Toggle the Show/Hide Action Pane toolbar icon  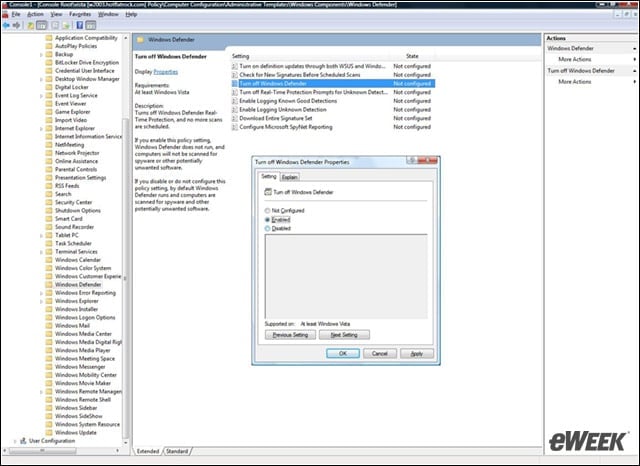(91, 25)
